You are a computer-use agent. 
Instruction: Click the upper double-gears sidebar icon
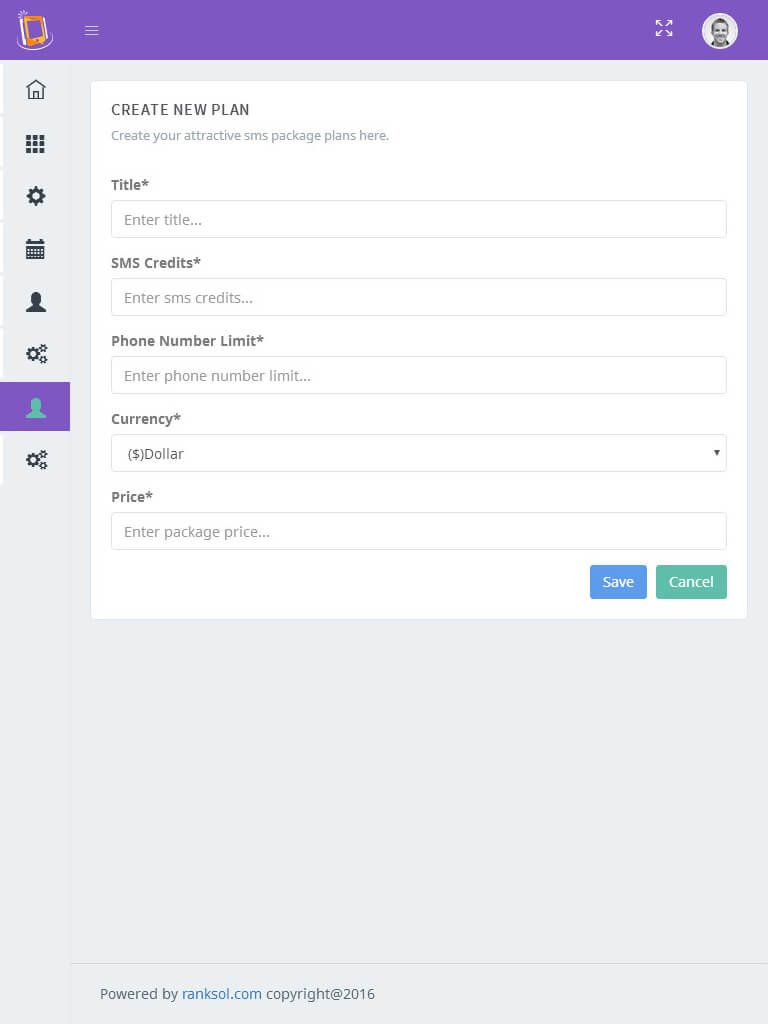[x=36, y=354]
